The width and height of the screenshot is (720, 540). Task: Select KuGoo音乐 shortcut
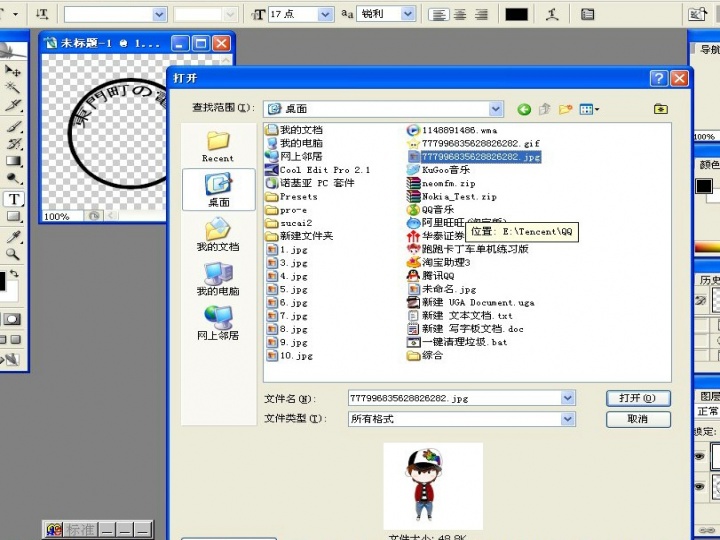[x=439, y=170]
